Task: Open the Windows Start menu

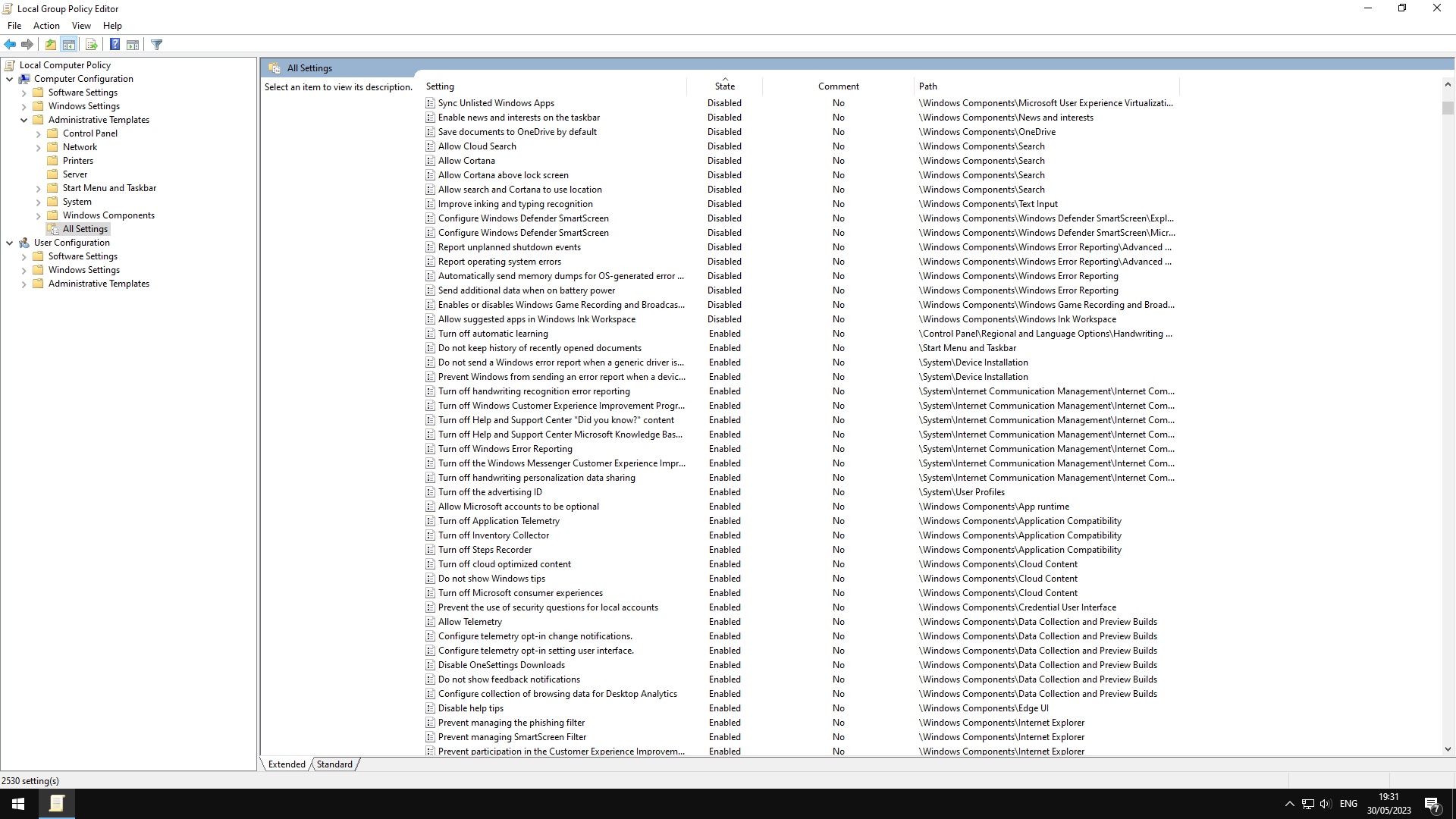Action: point(18,804)
